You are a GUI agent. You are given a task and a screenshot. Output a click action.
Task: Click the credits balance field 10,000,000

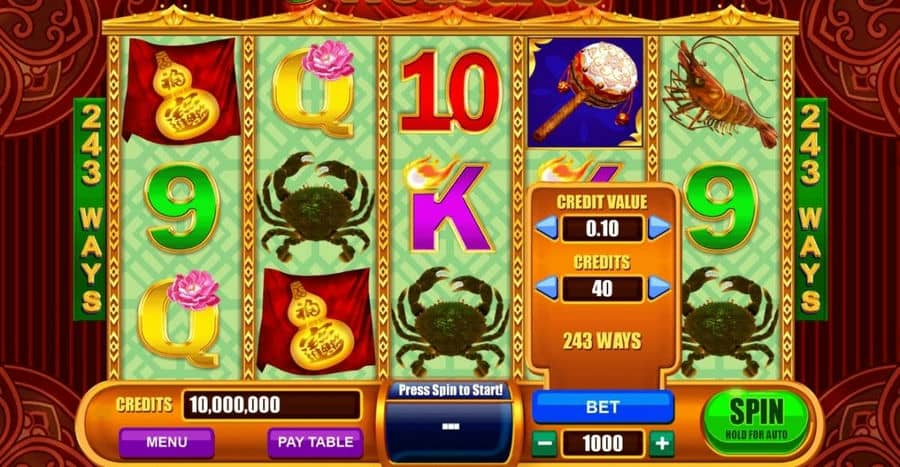pyautogui.click(x=271, y=405)
